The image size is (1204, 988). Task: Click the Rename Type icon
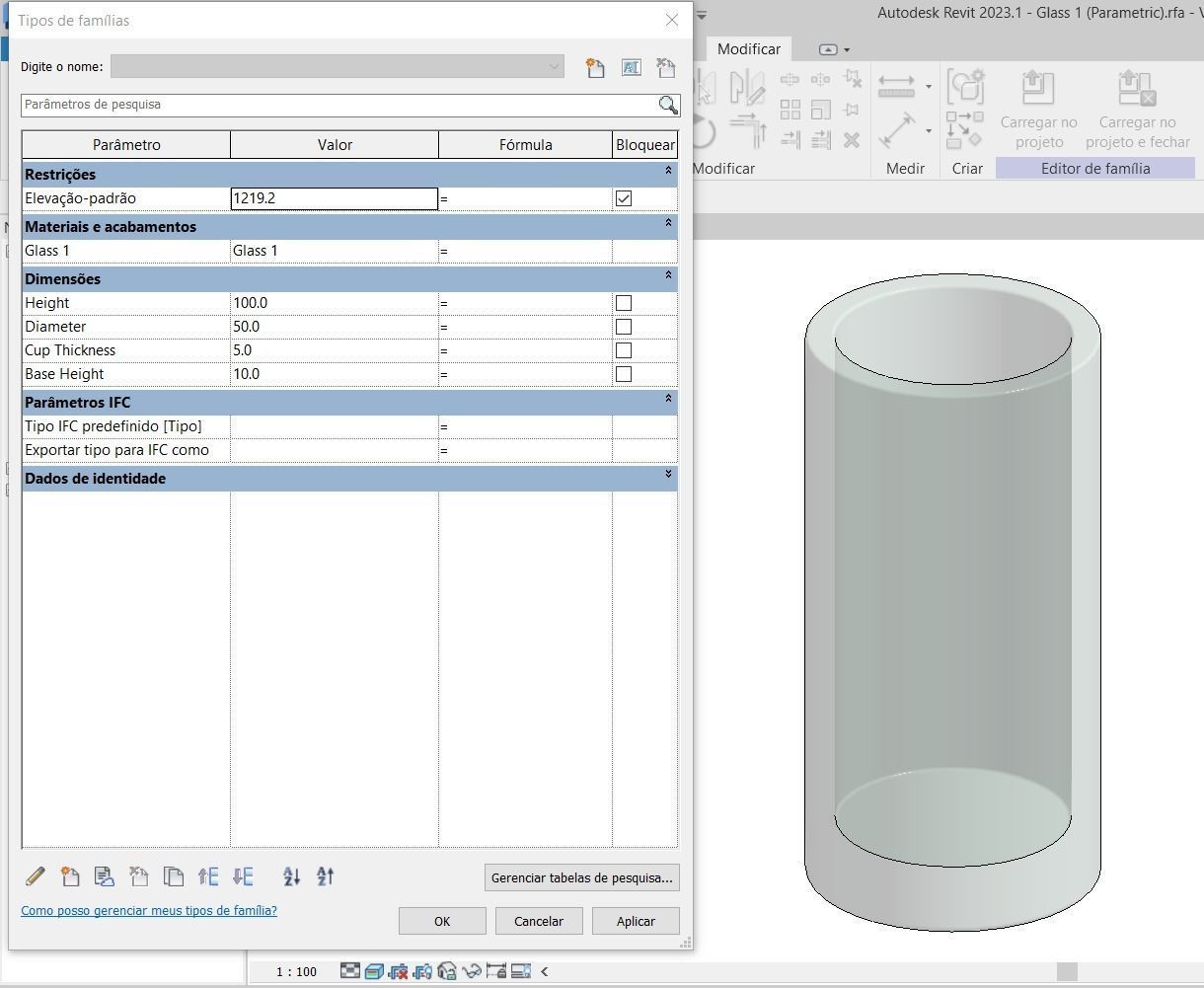pos(631,67)
